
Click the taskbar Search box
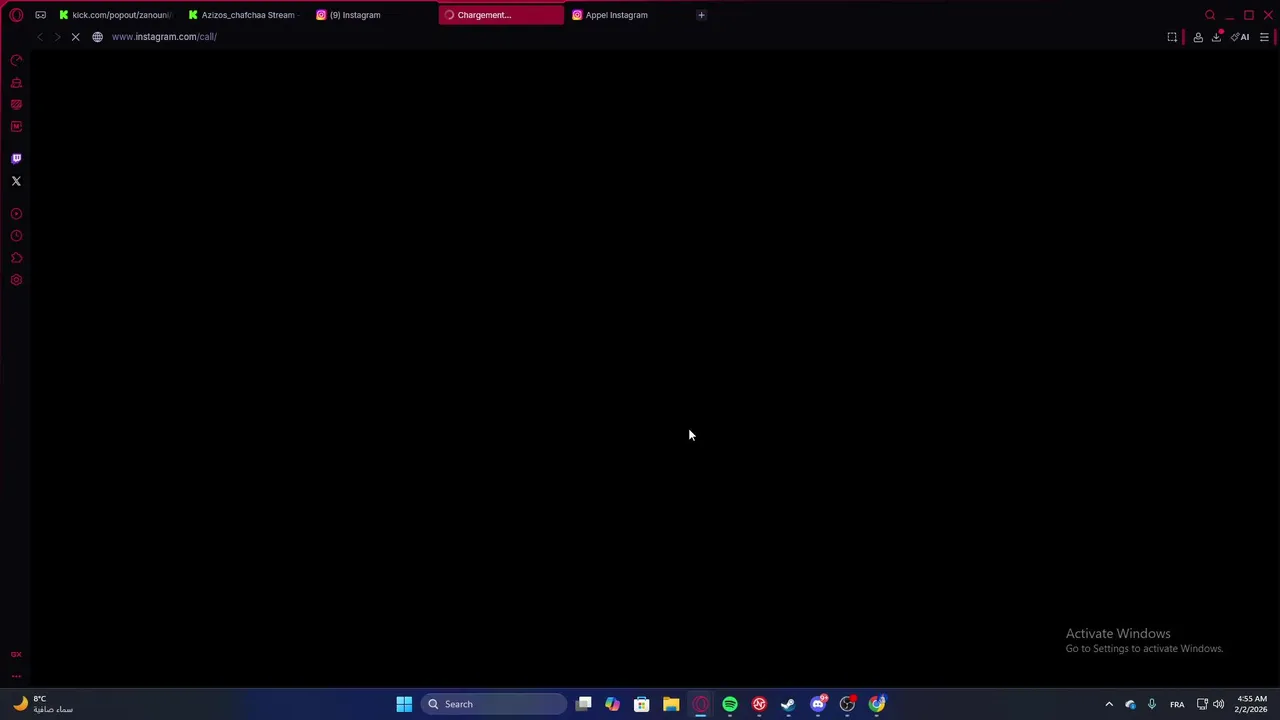tap(494, 704)
